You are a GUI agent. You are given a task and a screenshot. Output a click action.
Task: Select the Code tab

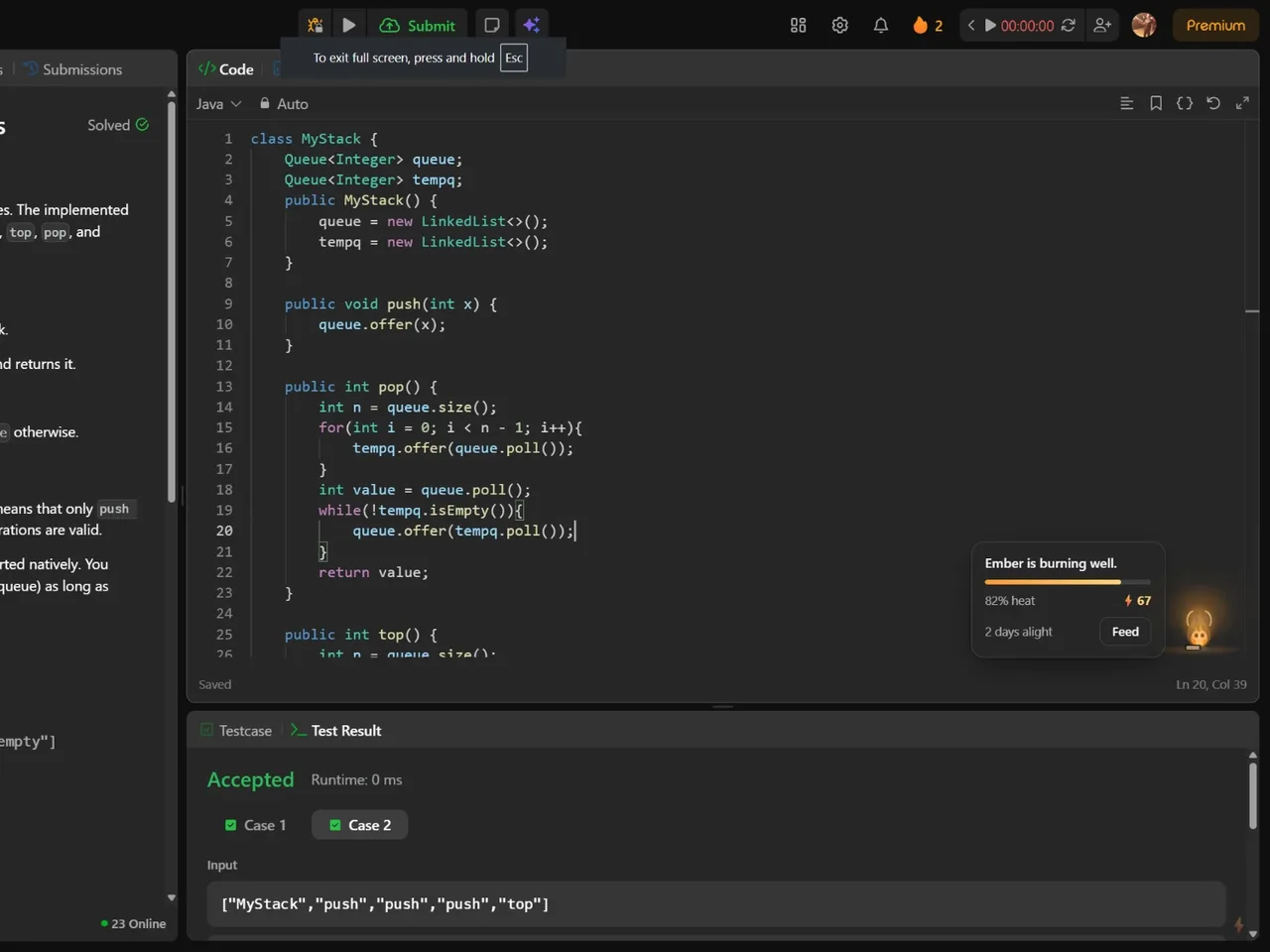(x=226, y=69)
